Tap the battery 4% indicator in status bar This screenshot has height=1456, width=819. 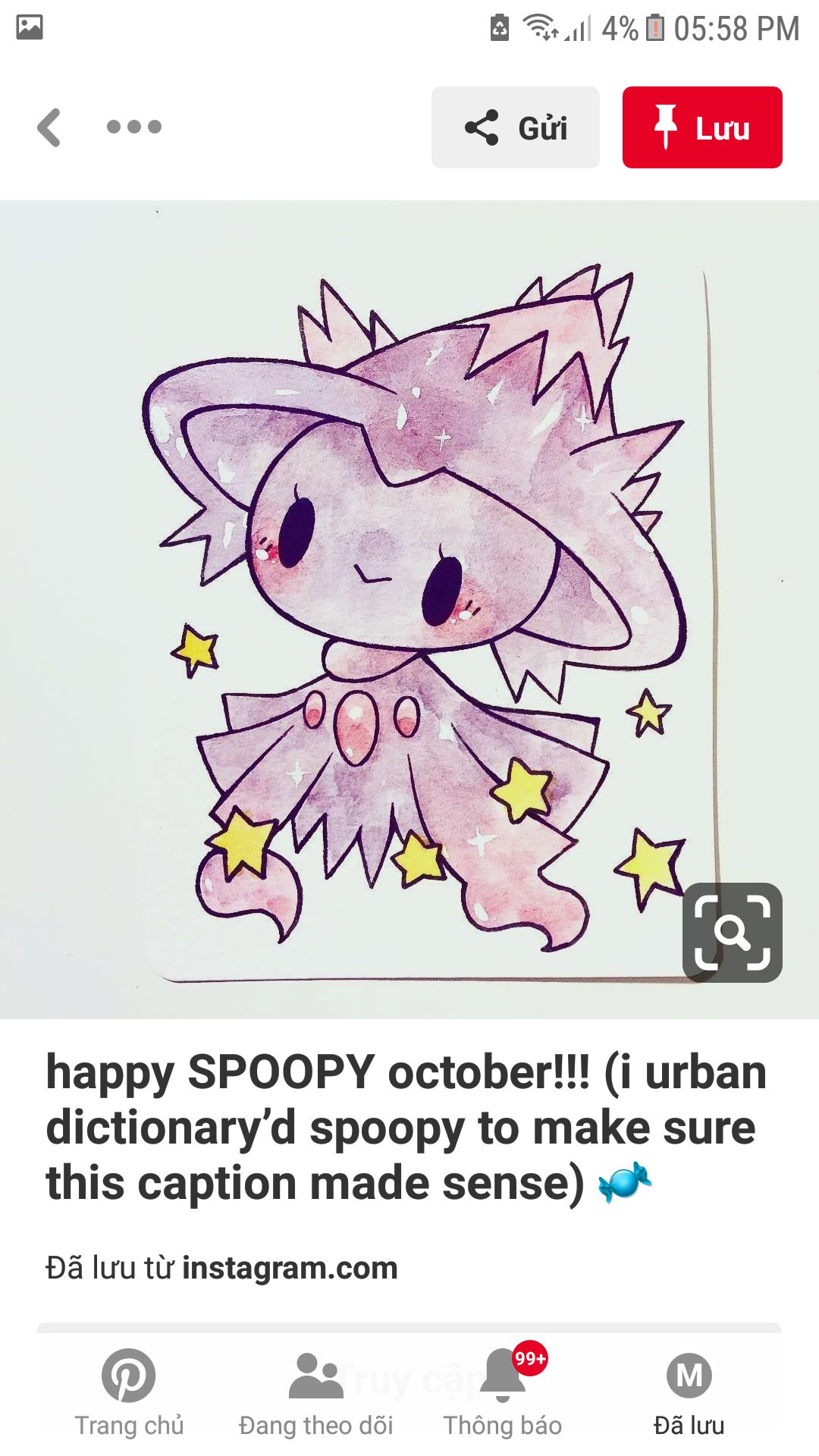[x=632, y=28]
